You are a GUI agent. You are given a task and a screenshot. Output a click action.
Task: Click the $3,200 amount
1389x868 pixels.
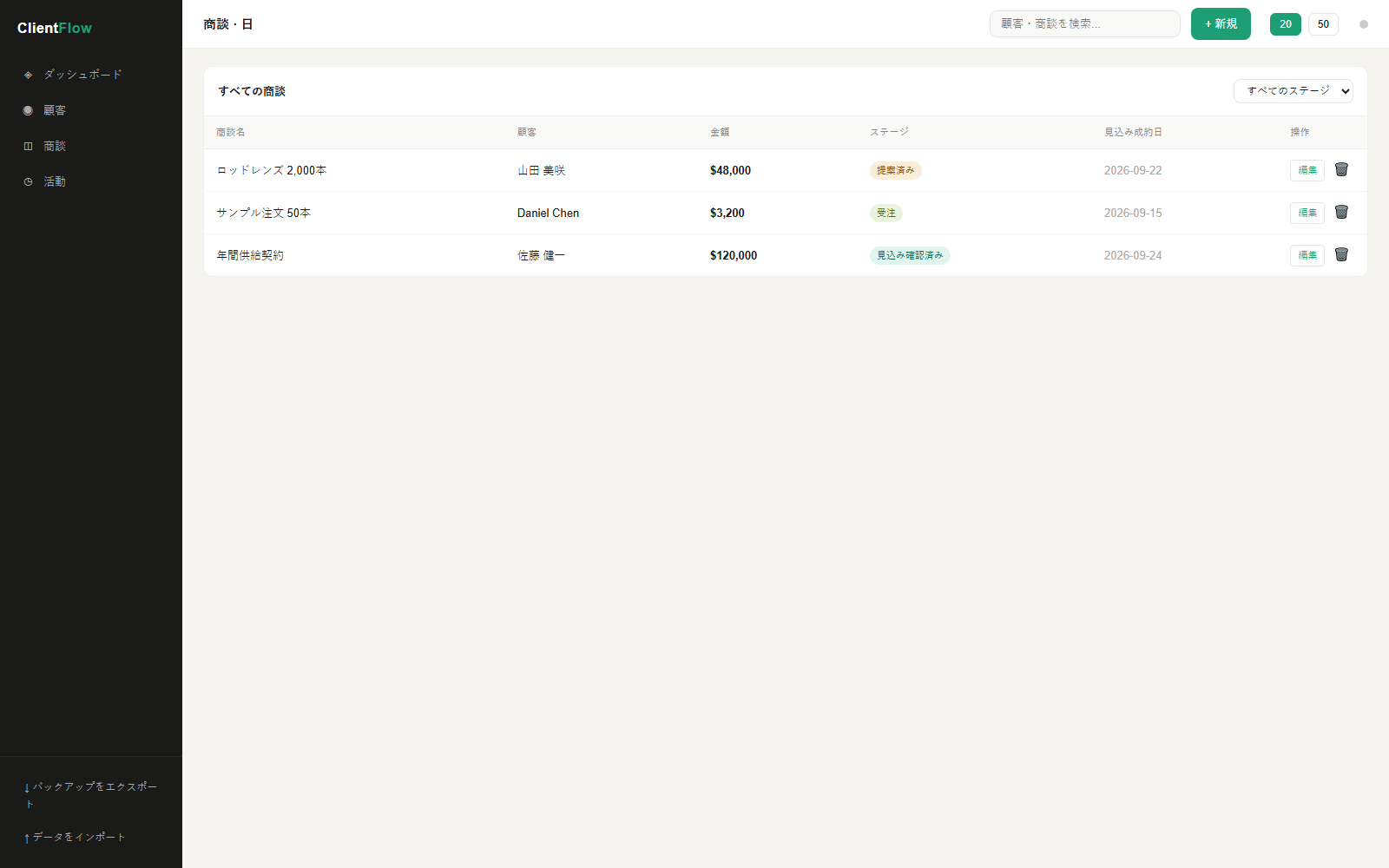pos(727,213)
